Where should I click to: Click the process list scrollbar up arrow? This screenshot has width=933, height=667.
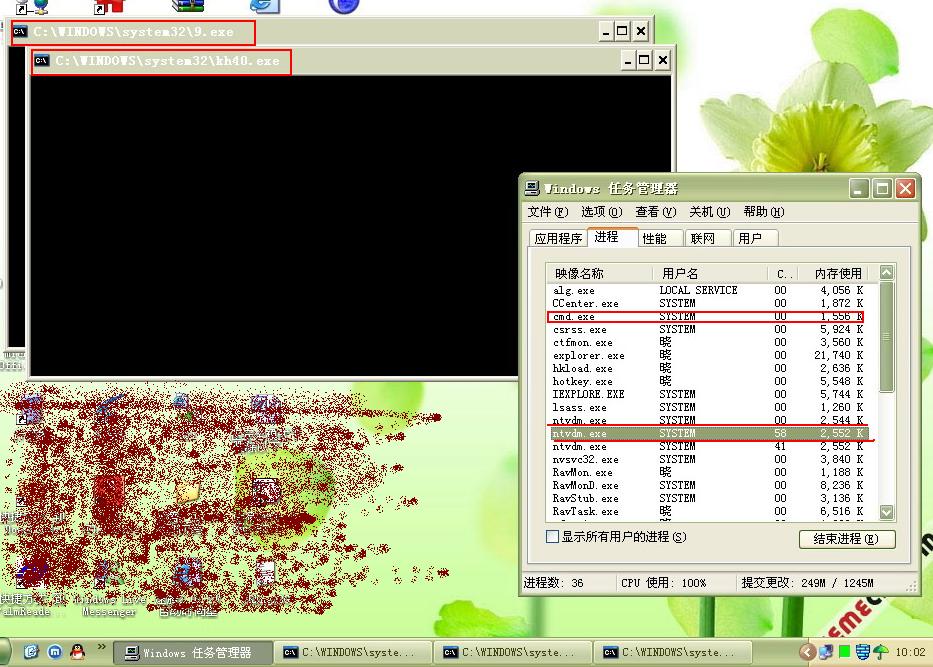tap(887, 273)
